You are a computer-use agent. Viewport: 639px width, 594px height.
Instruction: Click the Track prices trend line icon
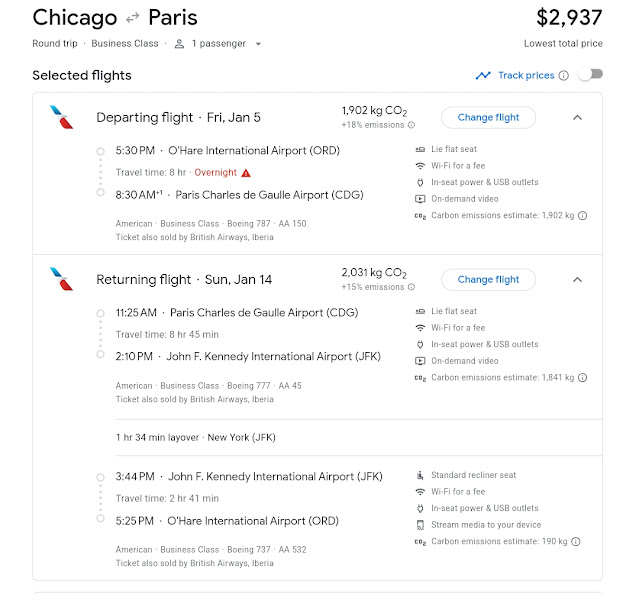[x=483, y=76]
